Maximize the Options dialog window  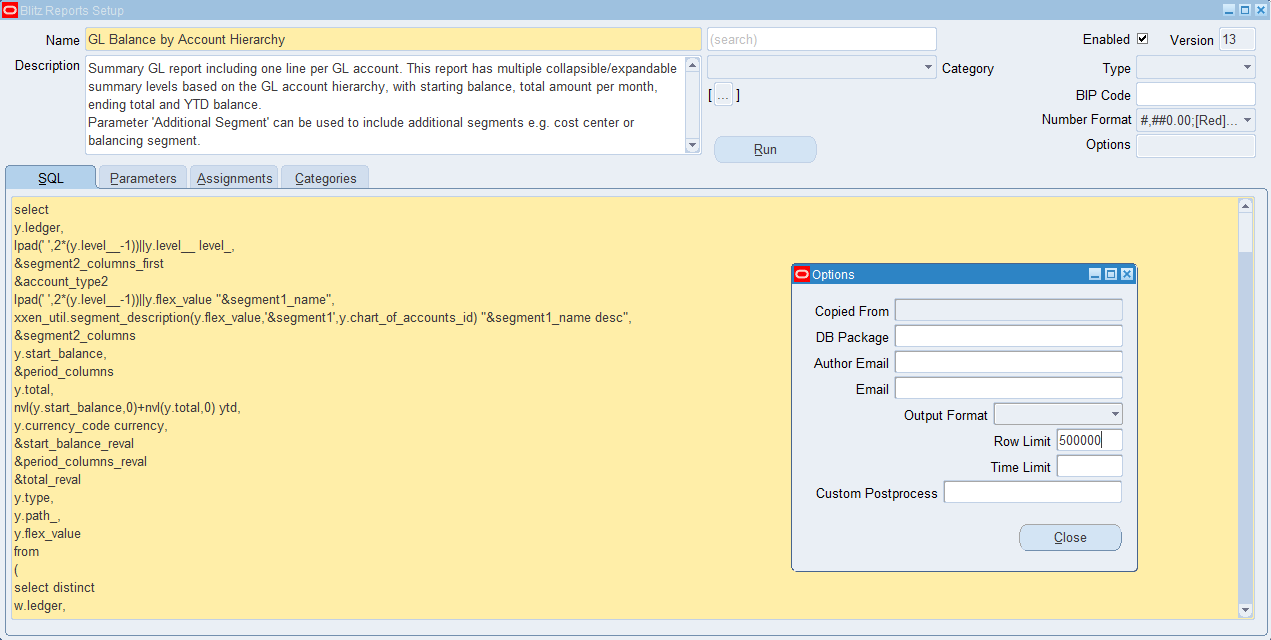click(x=1110, y=274)
